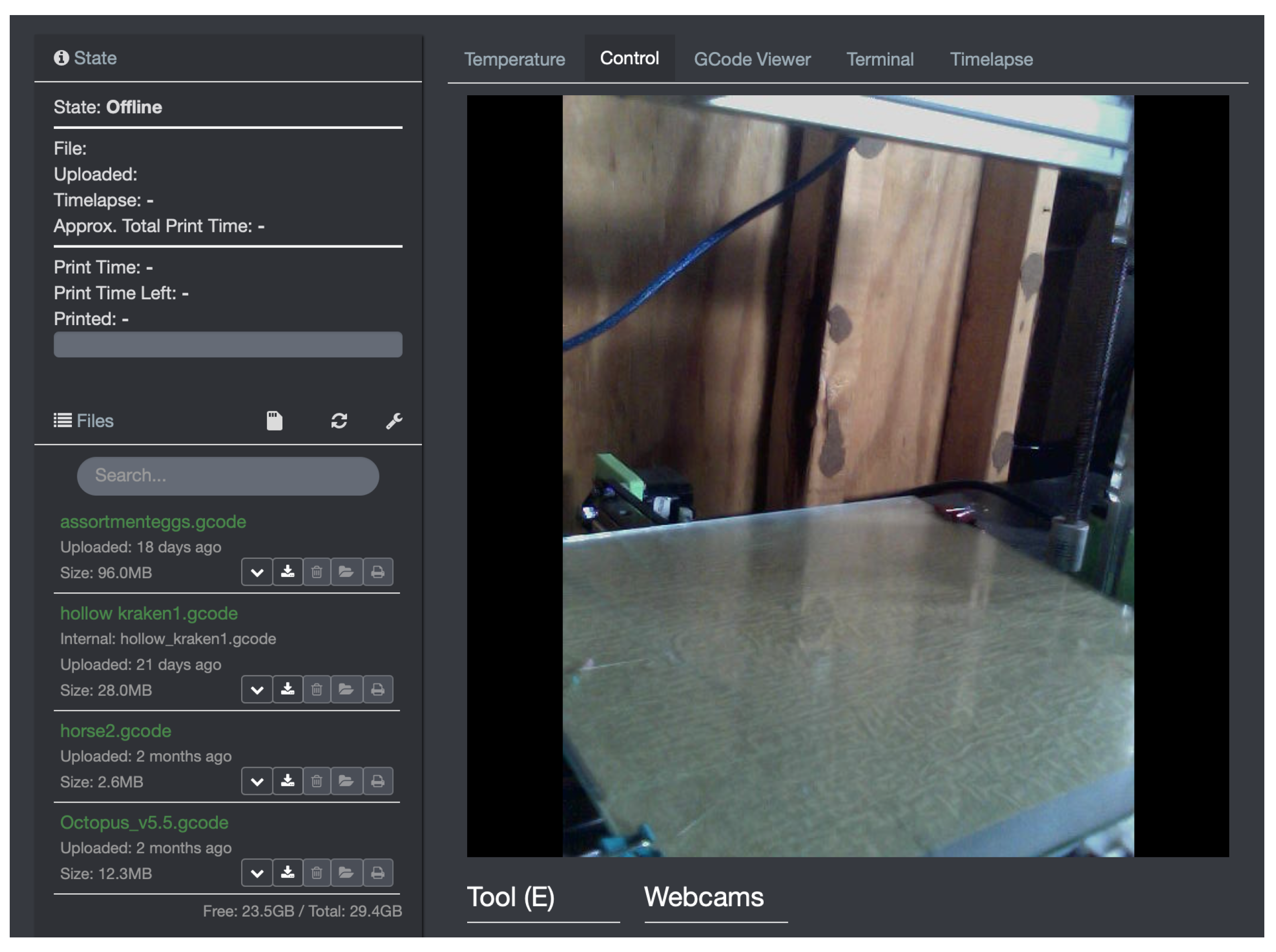Delete hollow kraken1.gcode with trash icon
Screen dimensions: 1276x952
(x=316, y=689)
